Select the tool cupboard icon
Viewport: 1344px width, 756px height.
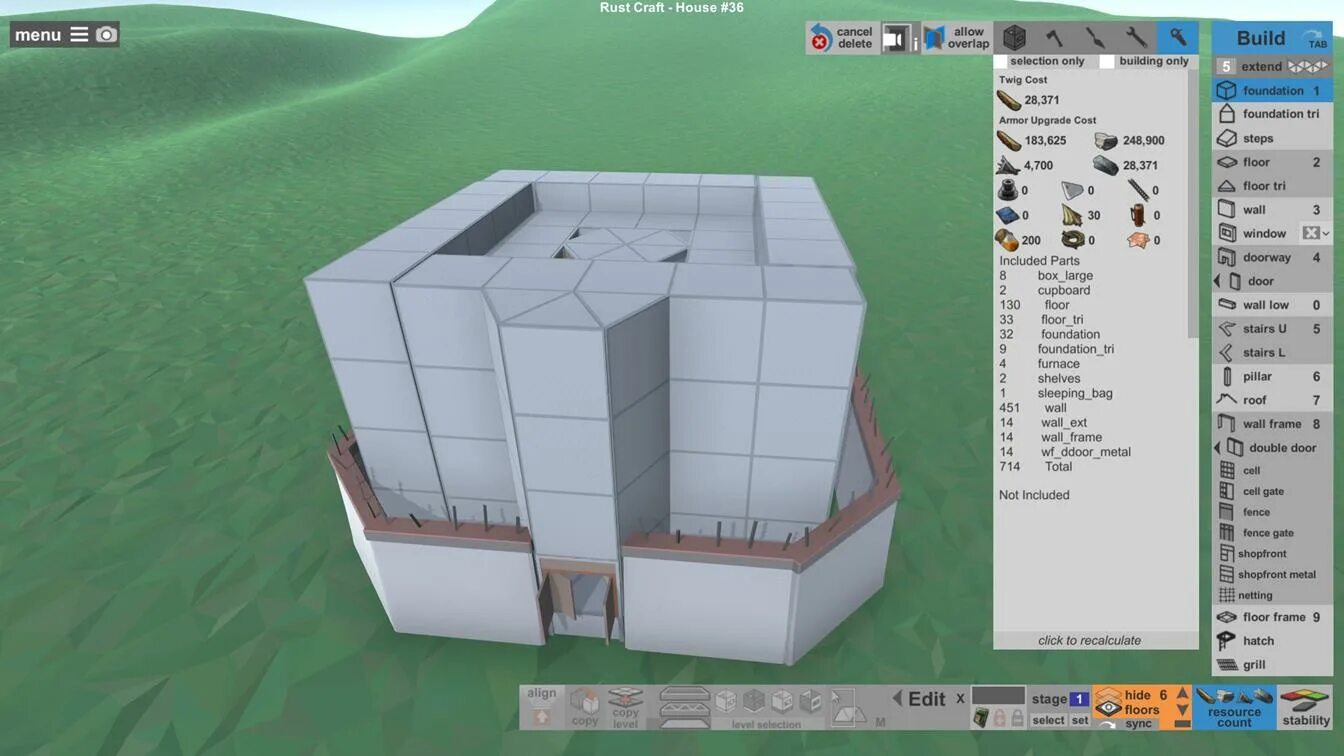click(x=1015, y=38)
